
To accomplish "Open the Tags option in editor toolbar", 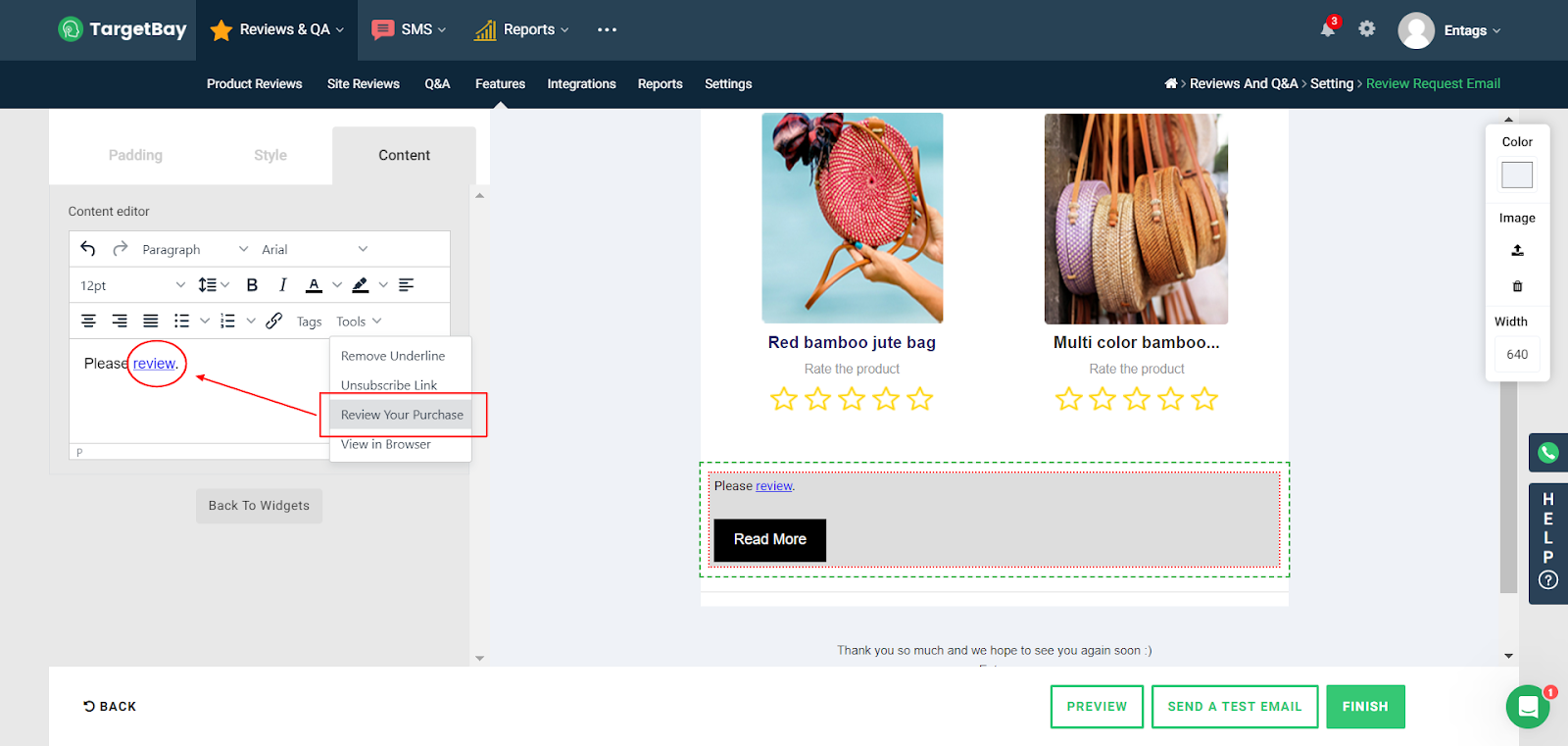I will (x=309, y=322).
